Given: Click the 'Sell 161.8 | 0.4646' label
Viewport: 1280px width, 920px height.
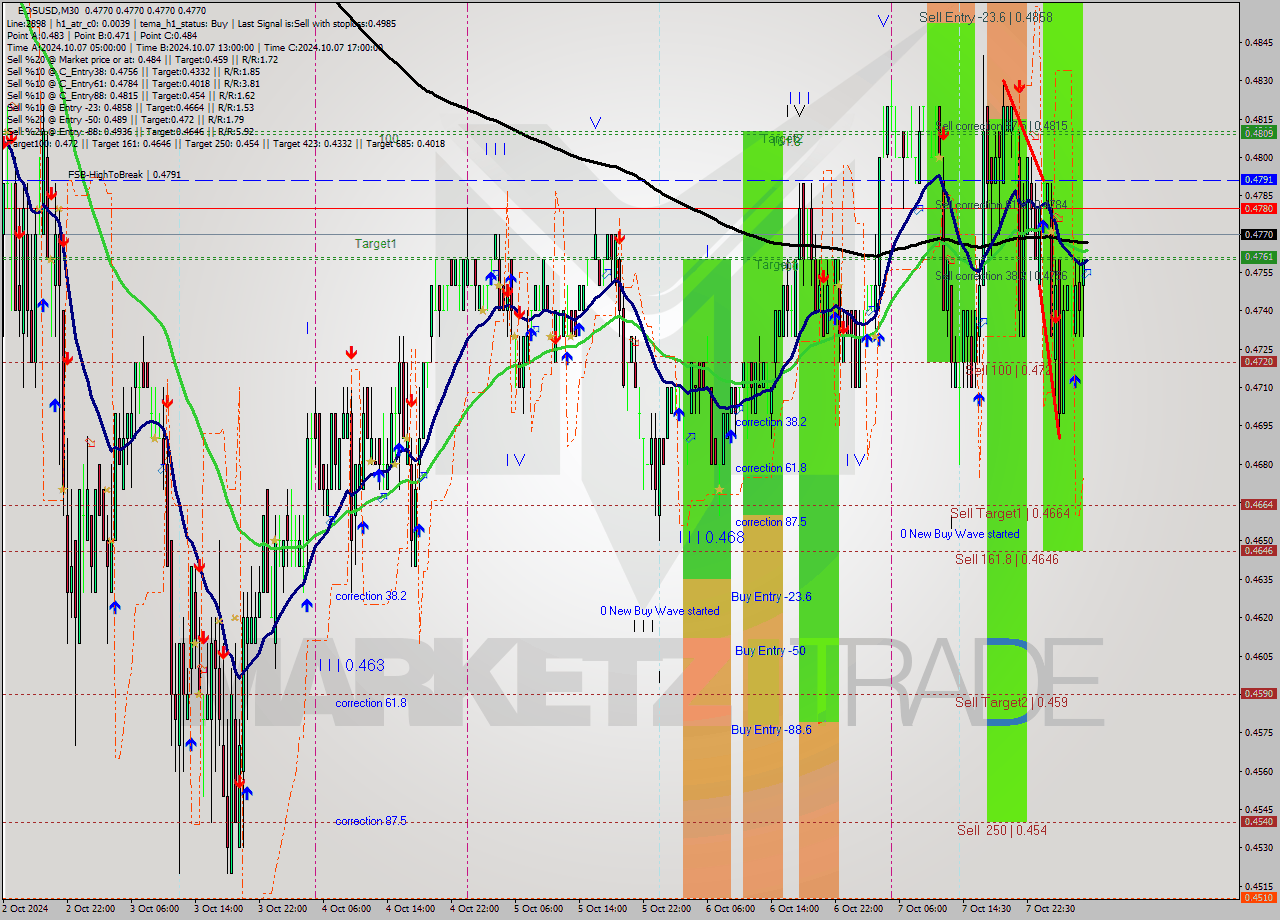Looking at the screenshot, I should pyautogui.click(x=1007, y=559).
